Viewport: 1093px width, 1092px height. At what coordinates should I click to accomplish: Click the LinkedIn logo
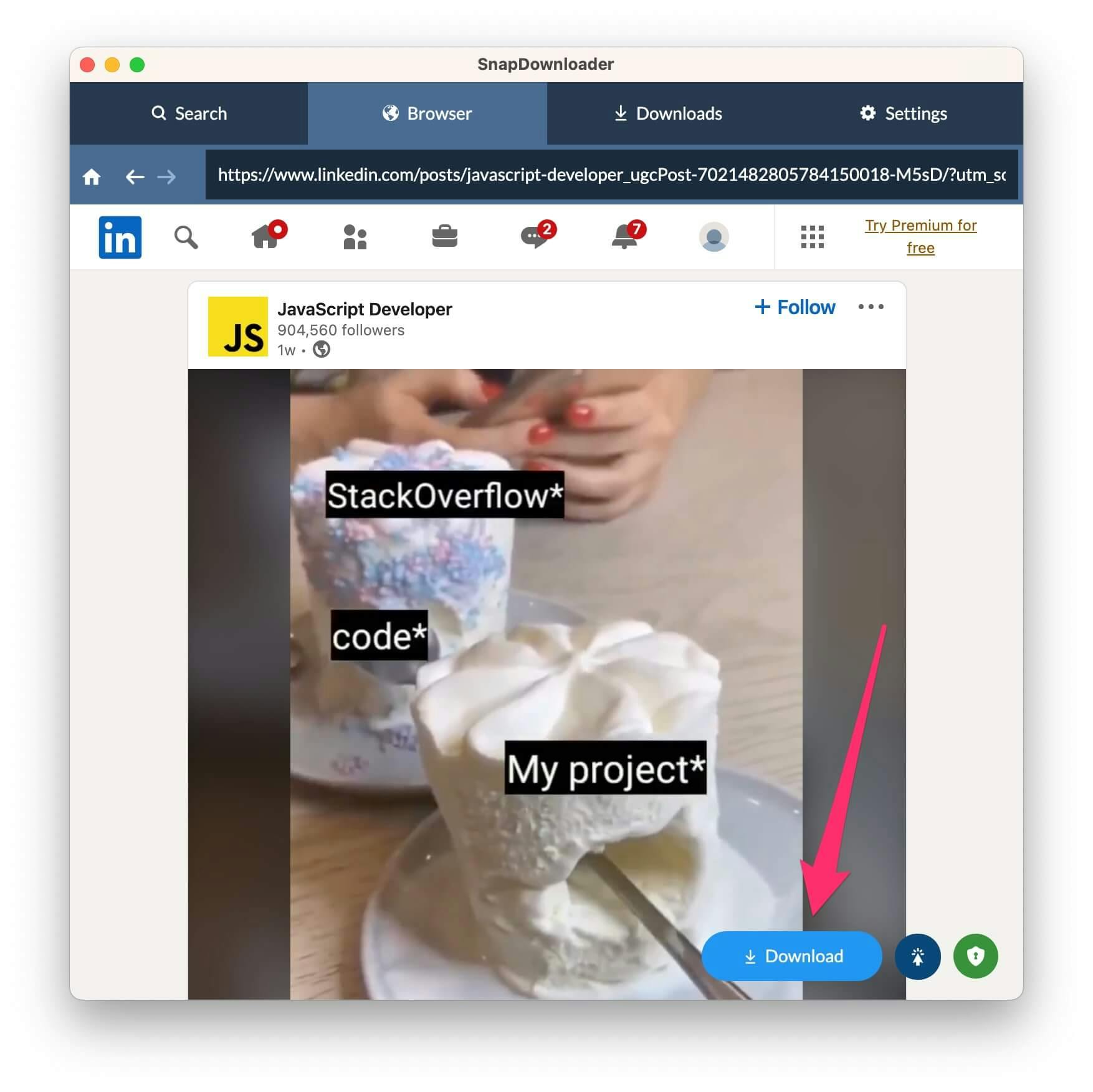[x=120, y=237]
